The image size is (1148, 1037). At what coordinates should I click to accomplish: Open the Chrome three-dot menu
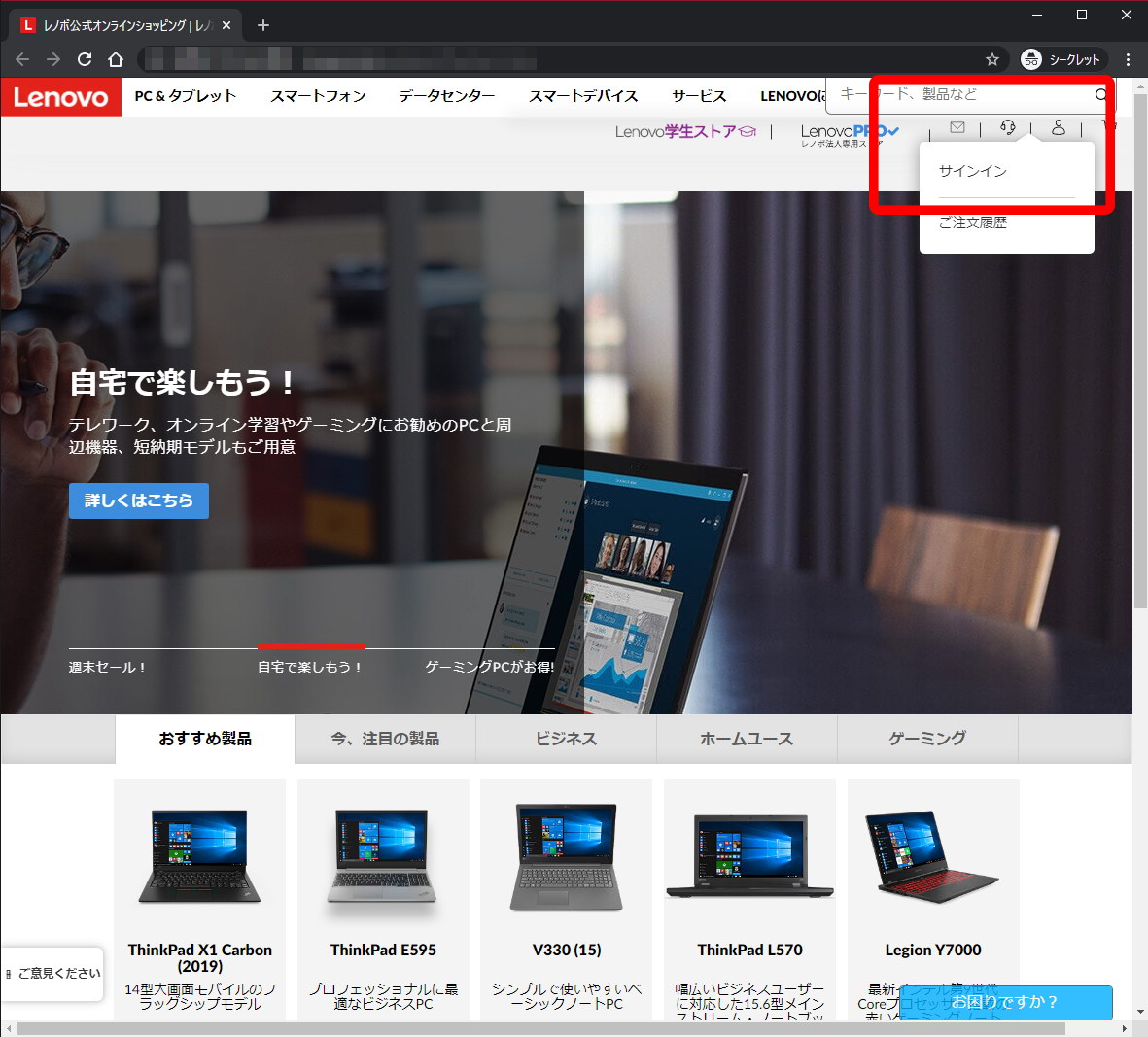1128,59
